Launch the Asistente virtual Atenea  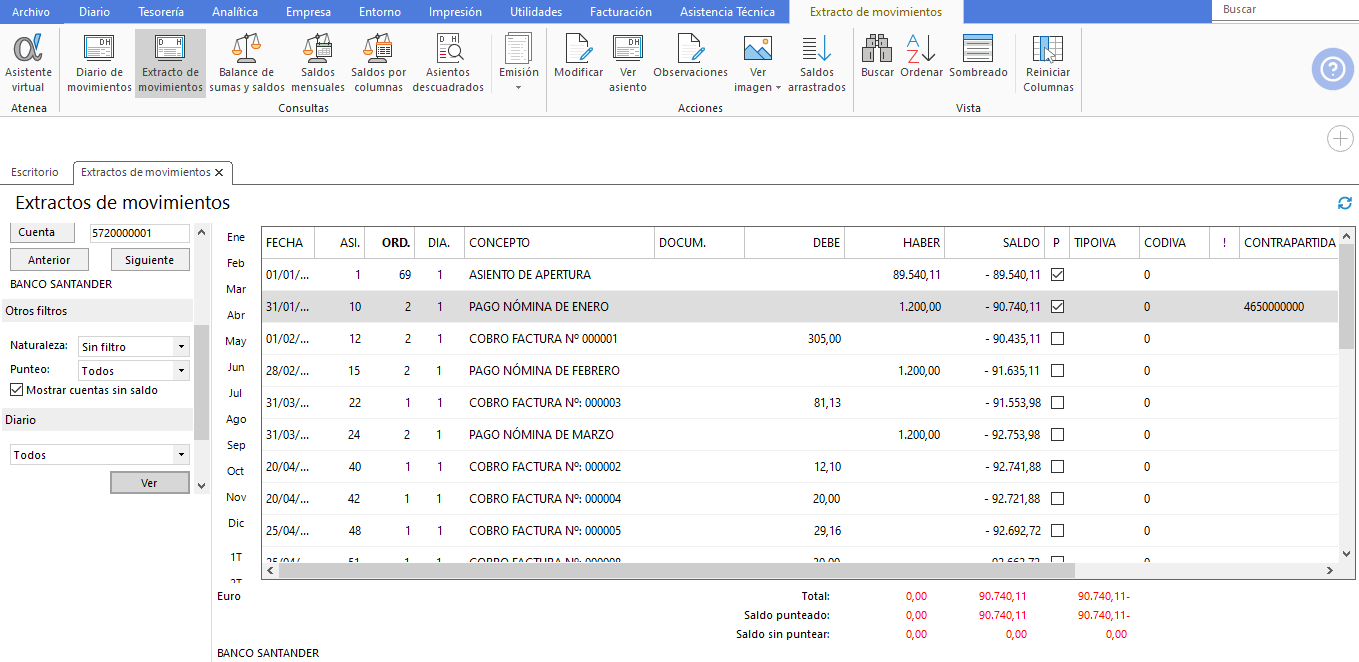pyautogui.click(x=28, y=63)
